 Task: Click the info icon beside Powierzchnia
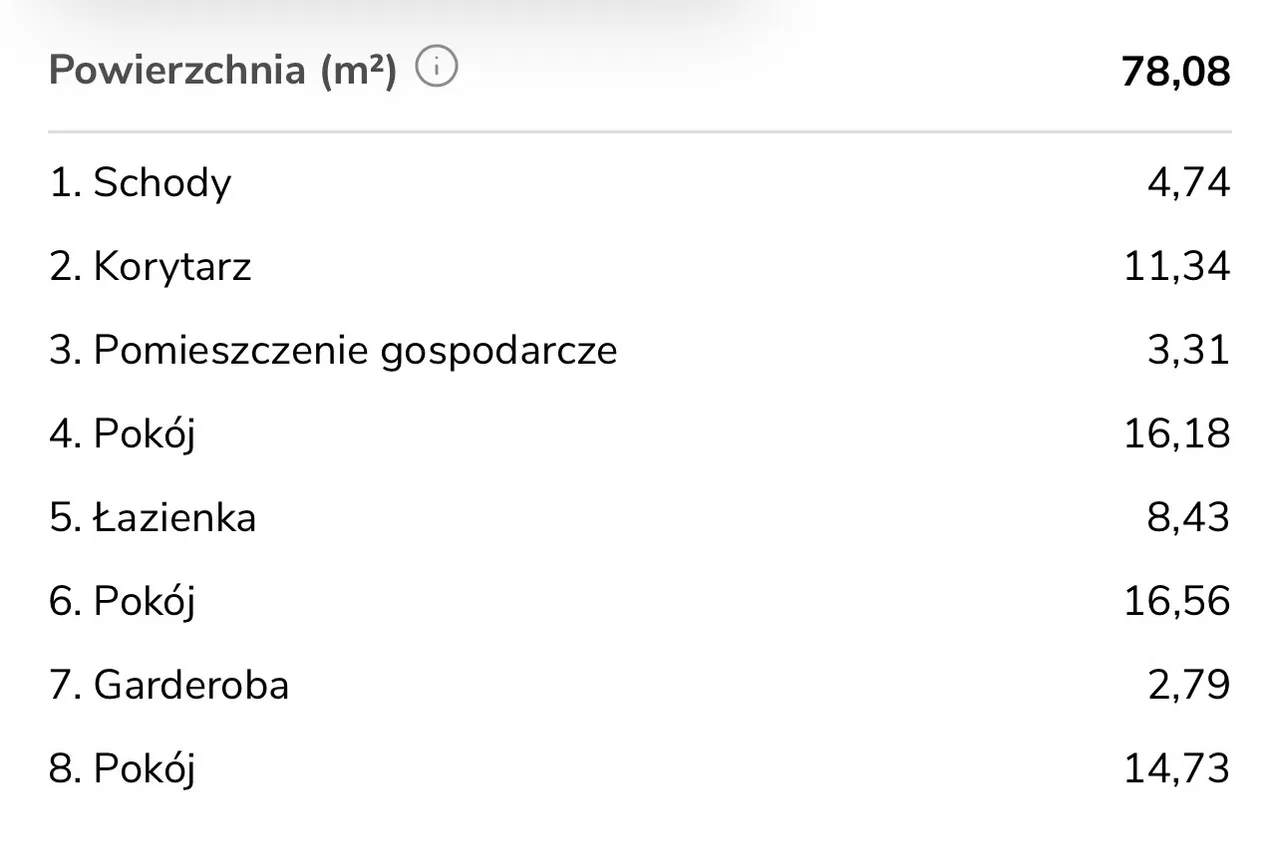pos(436,68)
